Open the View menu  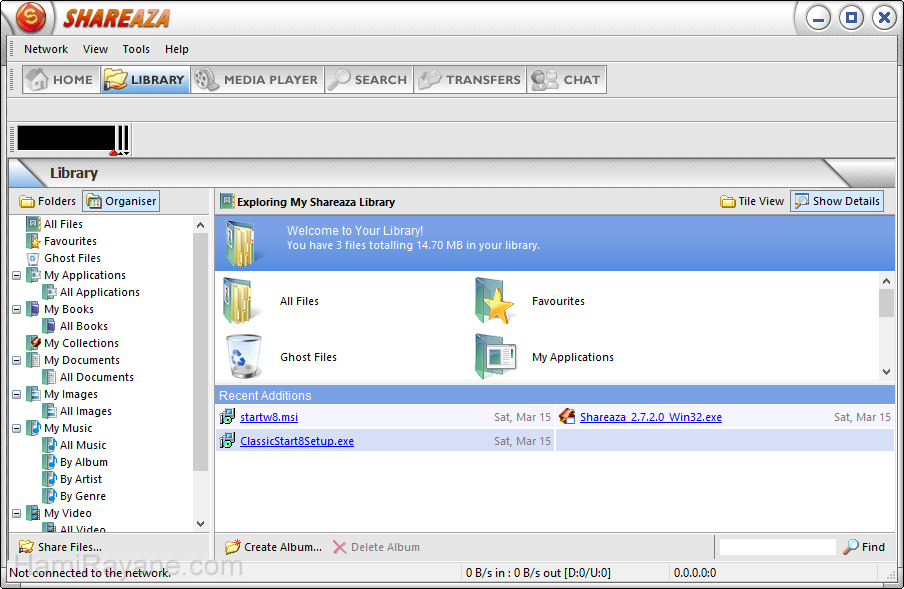click(95, 49)
